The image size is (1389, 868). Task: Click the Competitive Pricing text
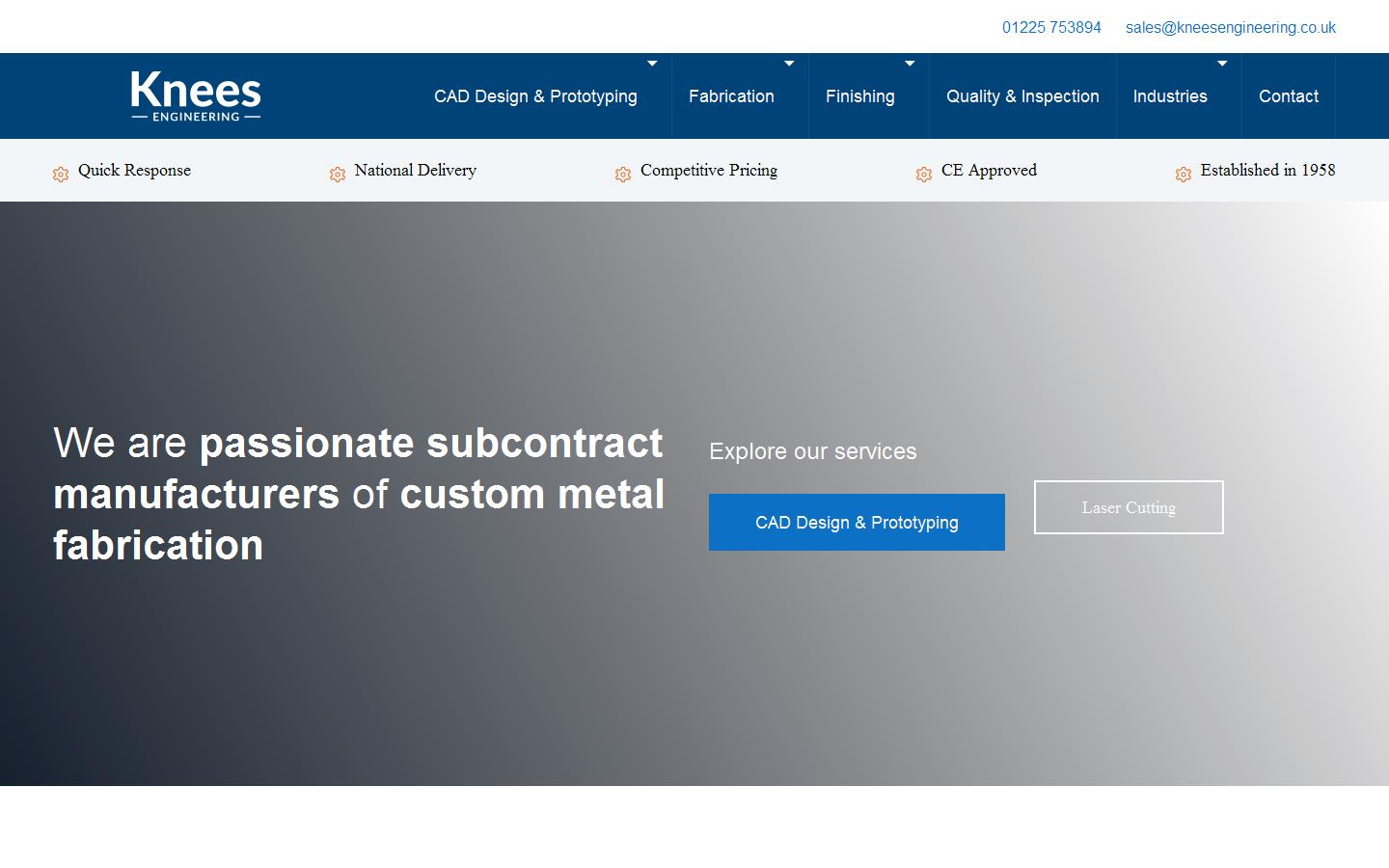tap(709, 171)
